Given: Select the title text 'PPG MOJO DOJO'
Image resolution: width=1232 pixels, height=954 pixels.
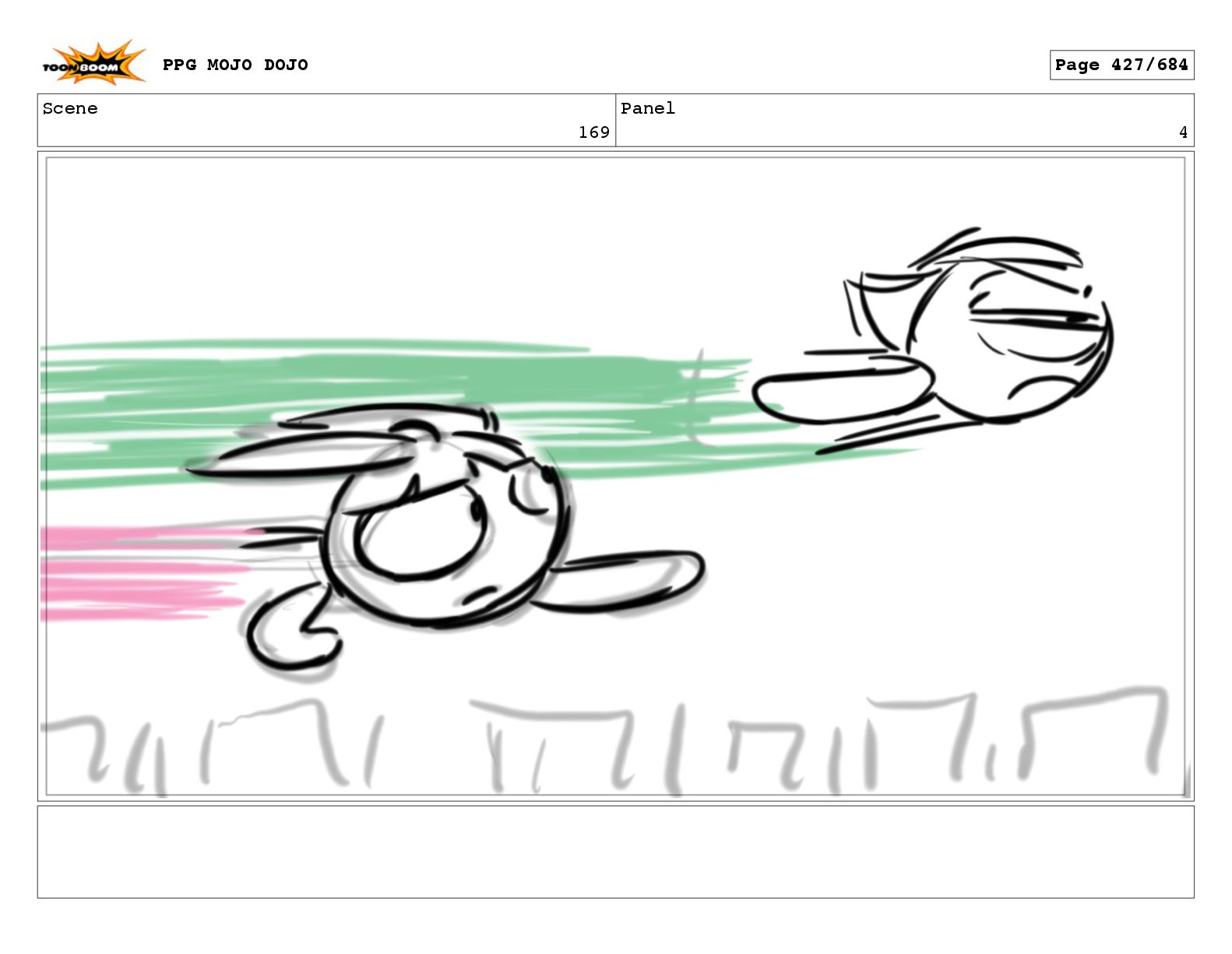Looking at the screenshot, I should (x=235, y=65).
